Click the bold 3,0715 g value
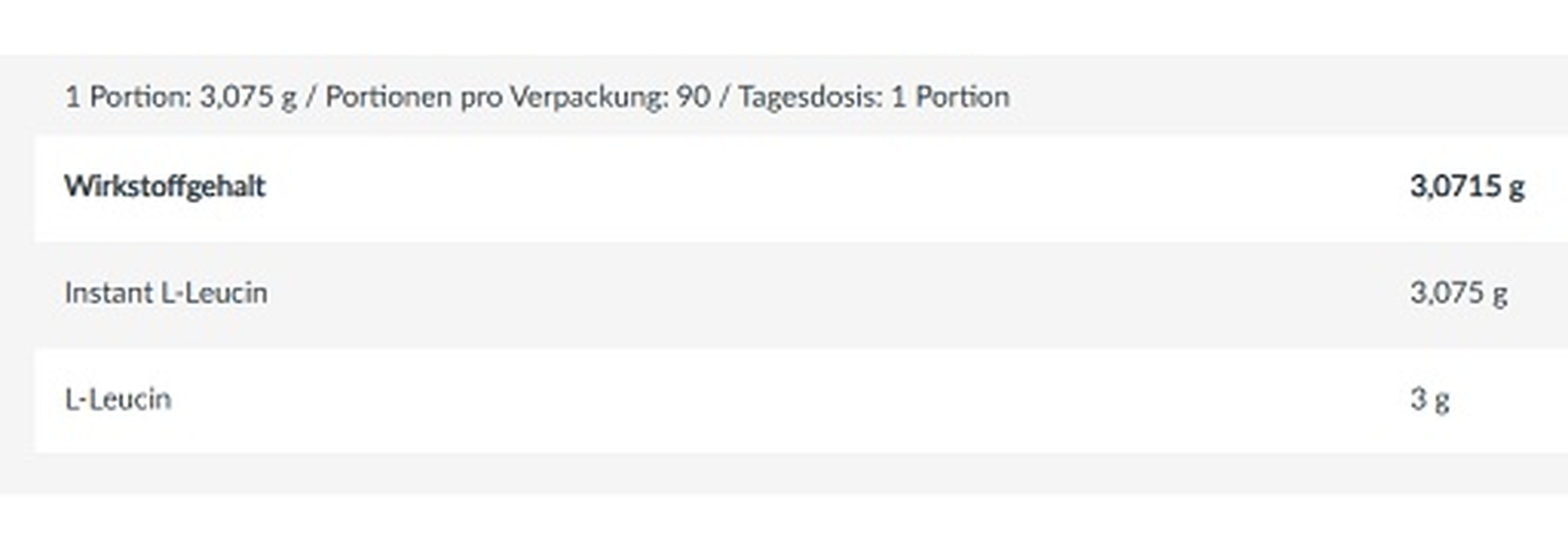Image resolution: width=1568 pixels, height=548 pixels. pyautogui.click(x=1467, y=186)
